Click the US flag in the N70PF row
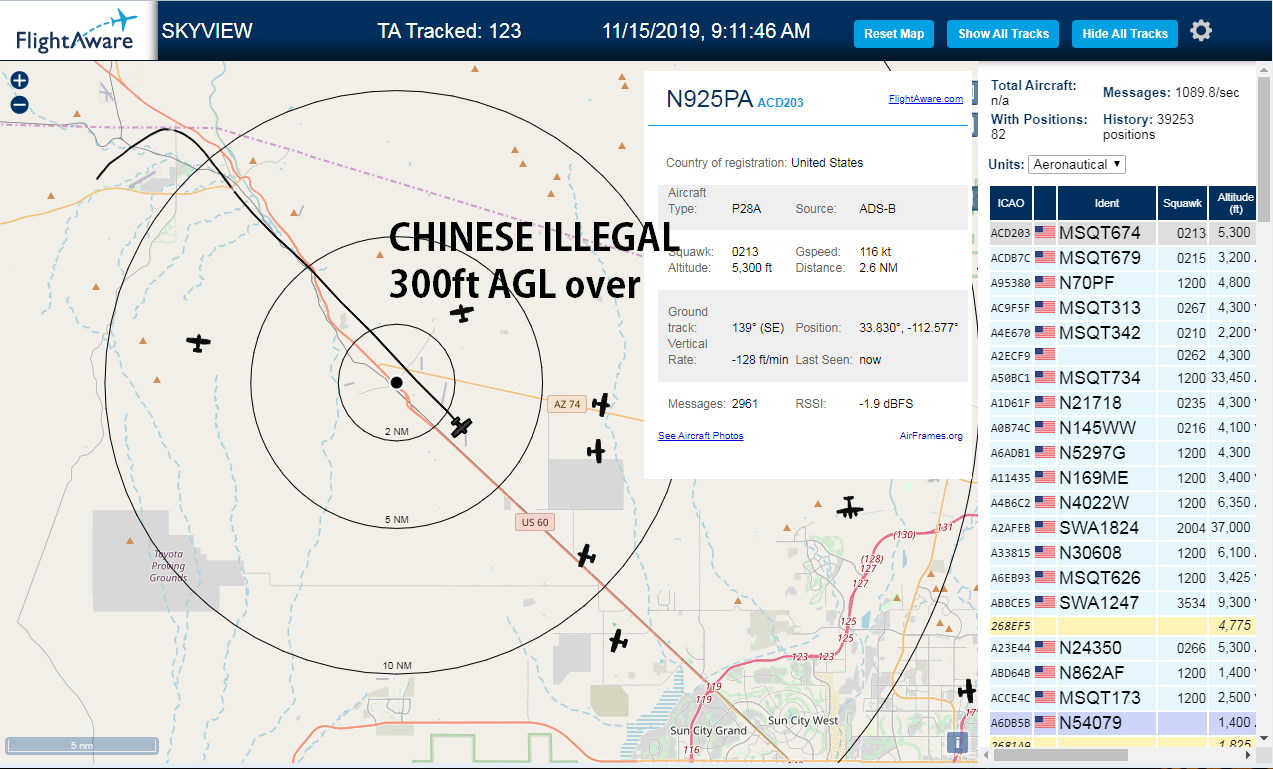Image resolution: width=1273 pixels, height=769 pixels. [x=1045, y=282]
